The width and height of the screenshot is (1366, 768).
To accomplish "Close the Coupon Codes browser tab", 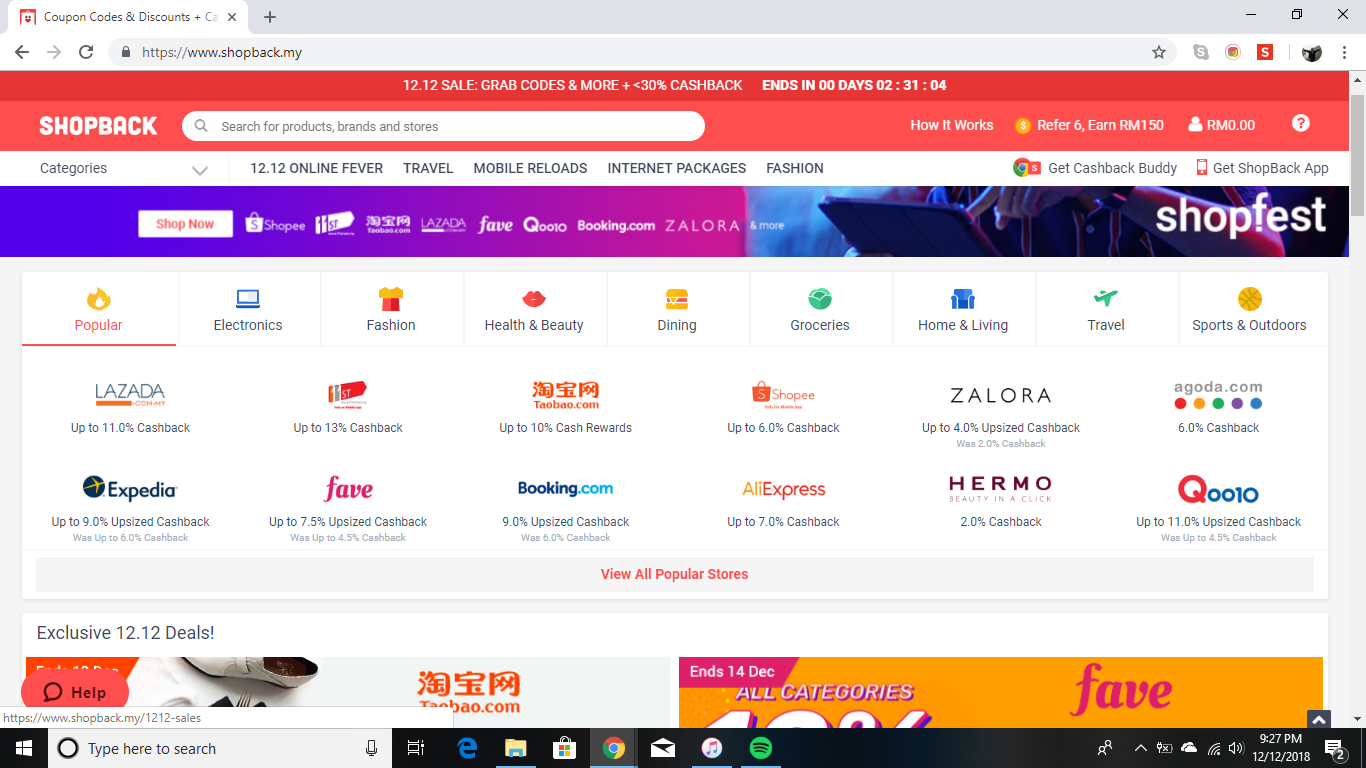I will coord(231,17).
